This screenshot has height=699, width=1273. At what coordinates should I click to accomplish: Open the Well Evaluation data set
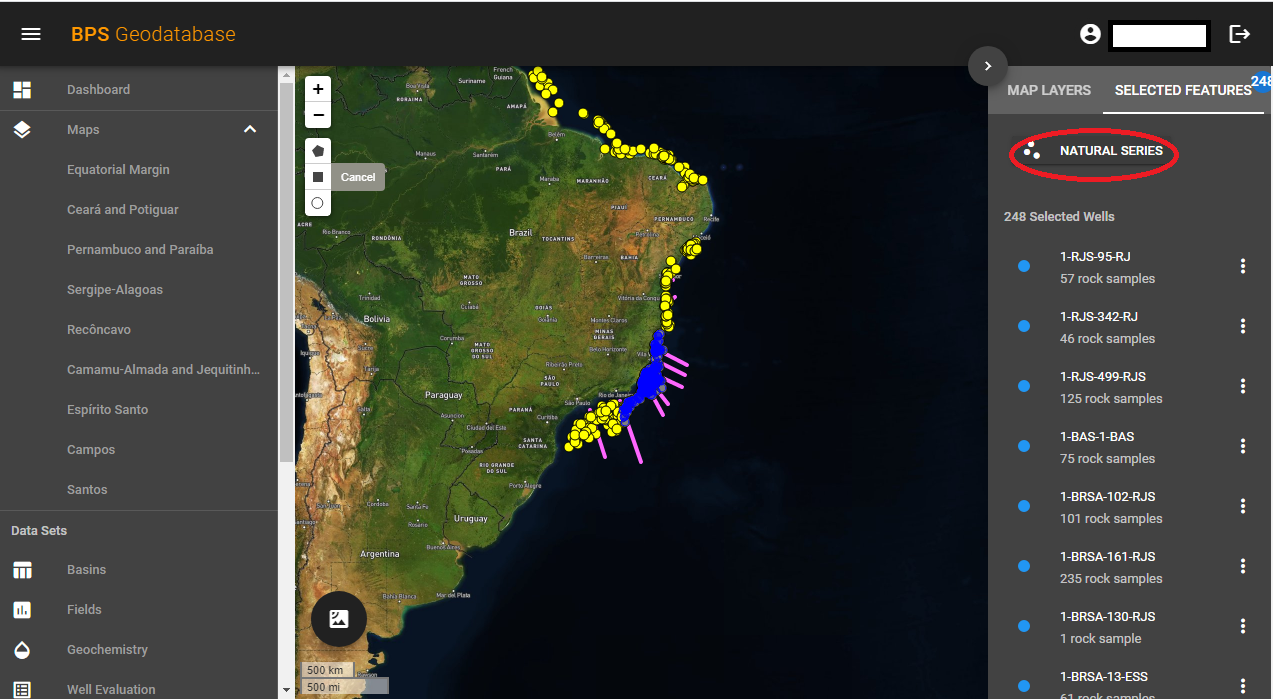pos(110,689)
